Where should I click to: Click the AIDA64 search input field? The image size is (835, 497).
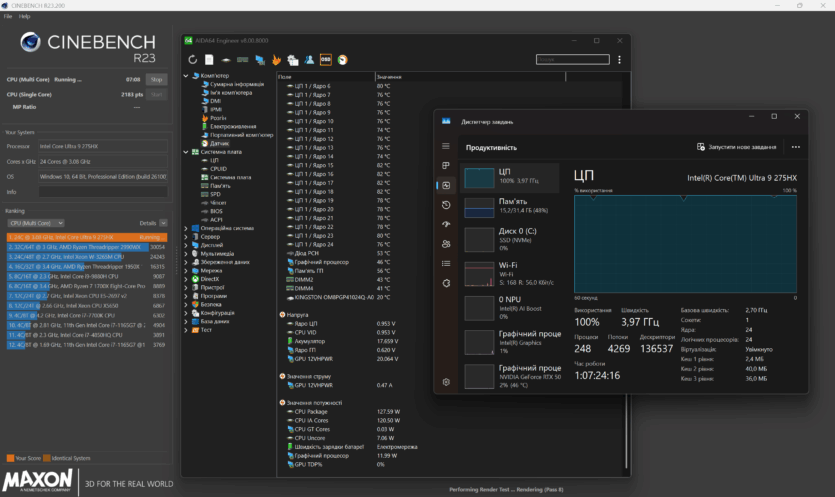[x=570, y=60]
